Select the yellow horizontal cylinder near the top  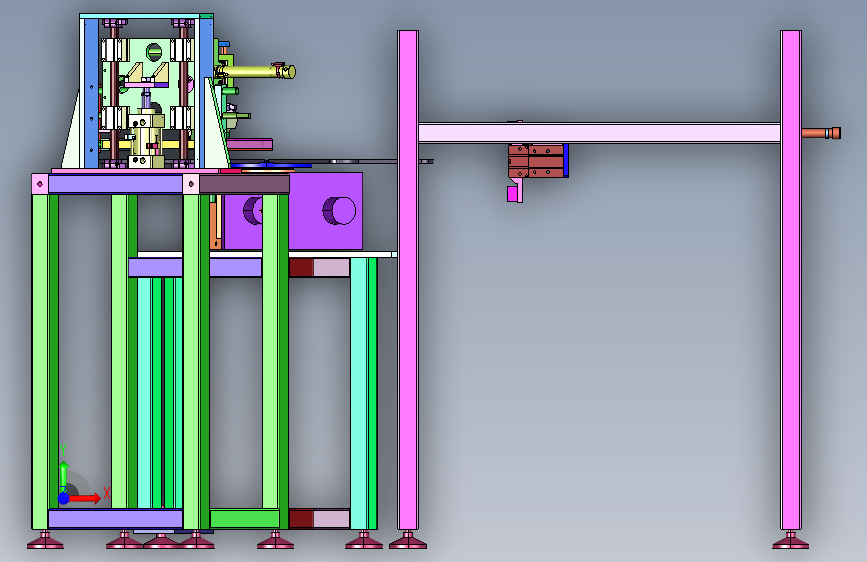[255, 71]
